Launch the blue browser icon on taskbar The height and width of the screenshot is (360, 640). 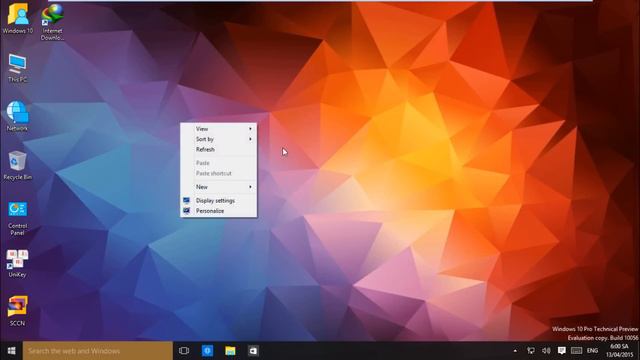tap(207, 351)
